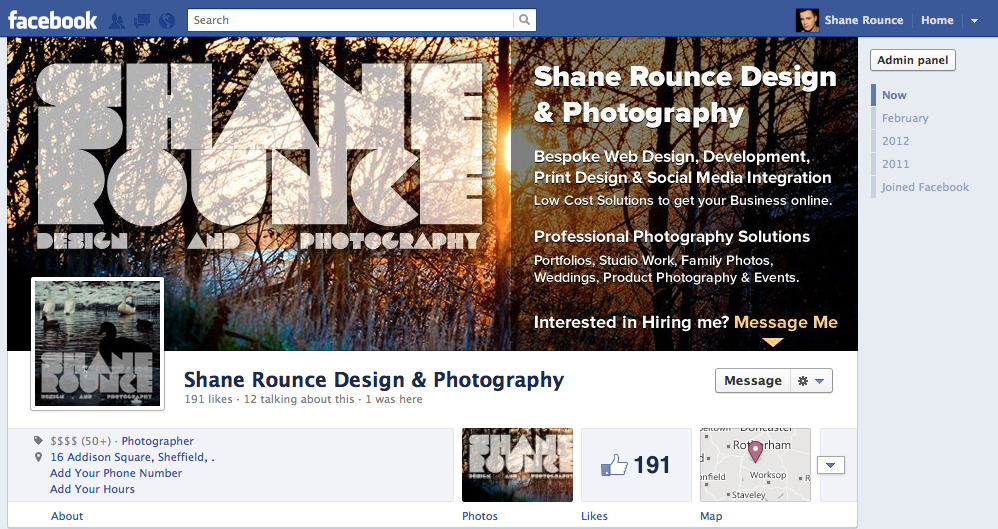The image size is (998, 529).
Task: Select 2011 in the timeline navigation
Action: (x=896, y=164)
